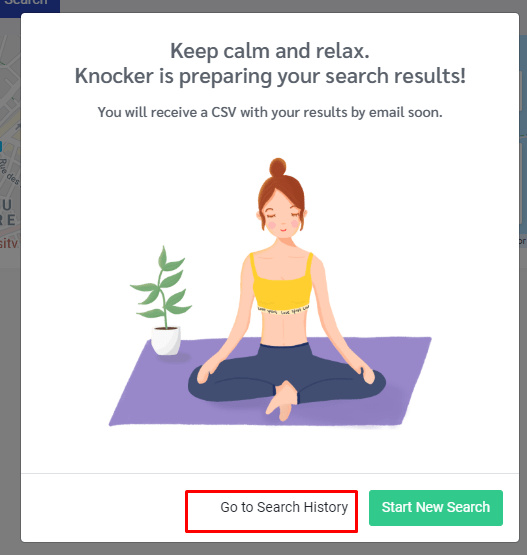Click the Go to Search History button
Viewport: 527px width, 555px height.
(271, 511)
